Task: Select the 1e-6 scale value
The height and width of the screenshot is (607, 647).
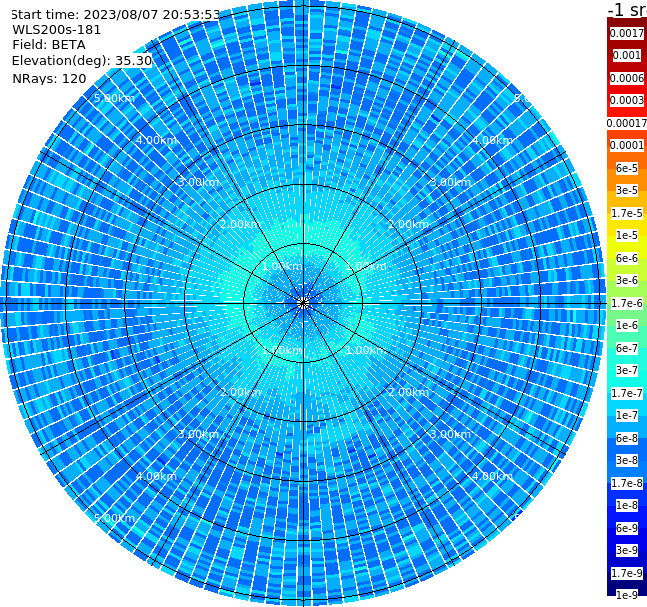Action: point(627,325)
